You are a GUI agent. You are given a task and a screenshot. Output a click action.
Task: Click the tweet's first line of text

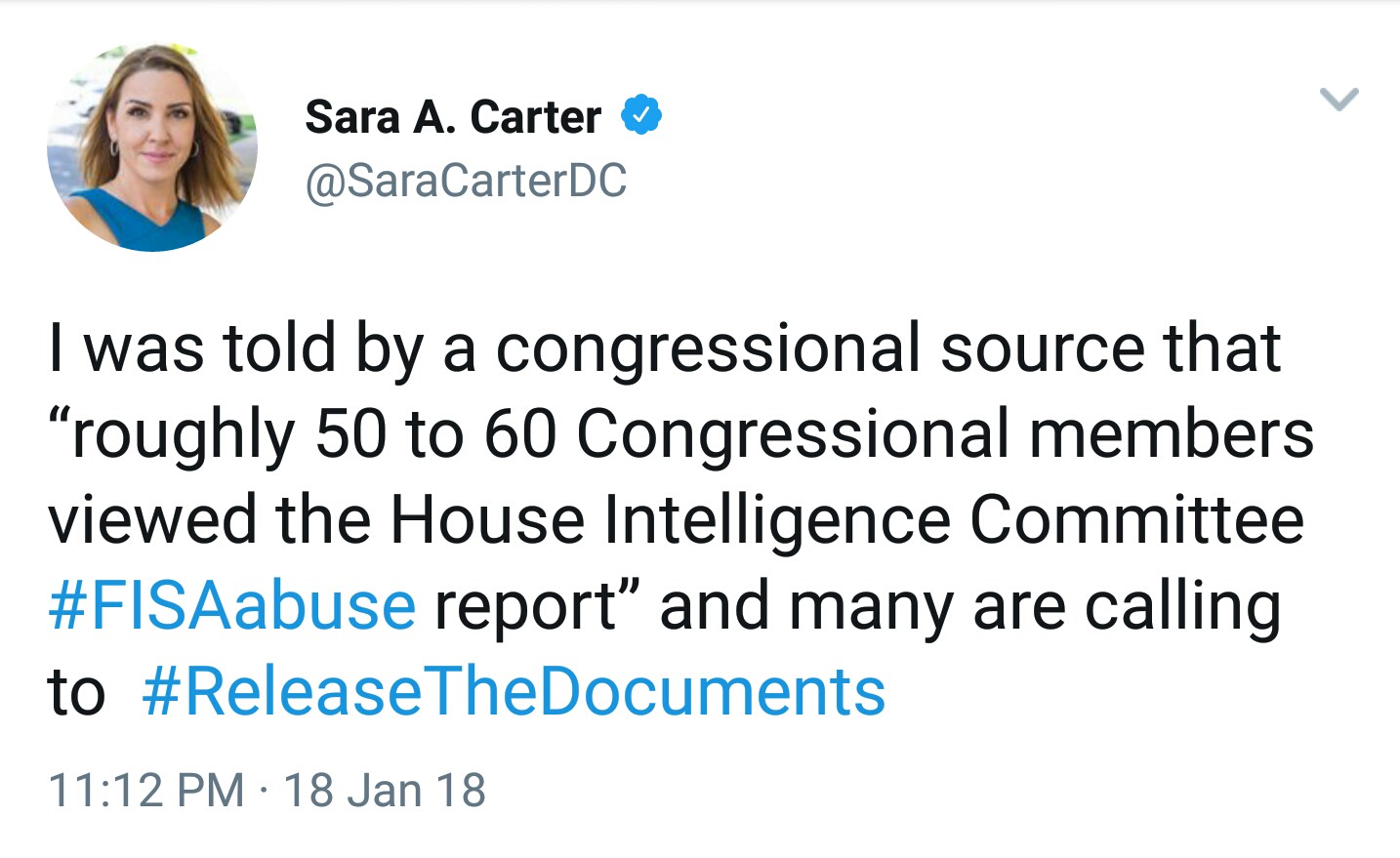point(665,349)
